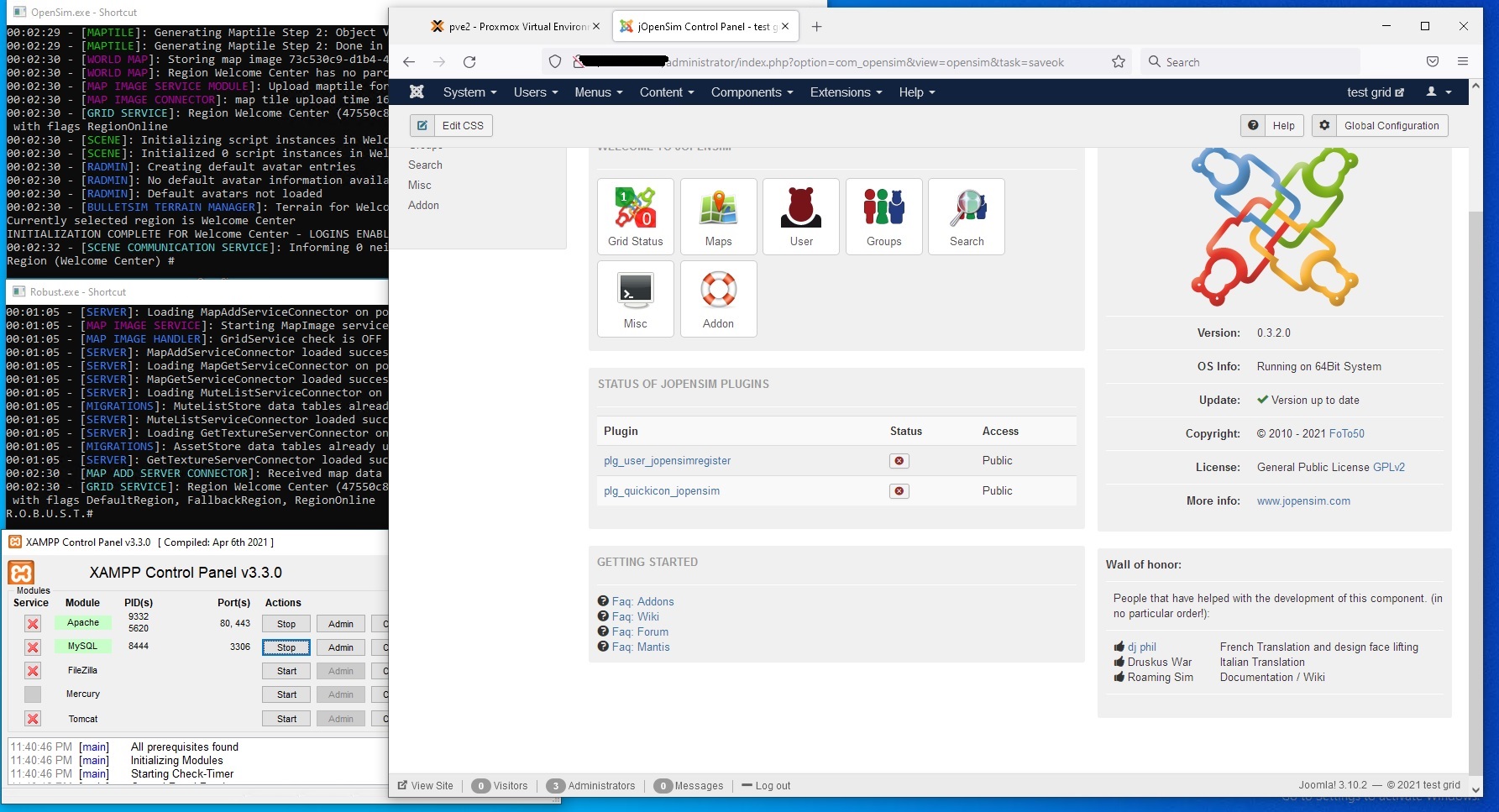Expand the Help menu in navbar
Image resolution: width=1499 pixels, height=812 pixels.
click(x=917, y=92)
